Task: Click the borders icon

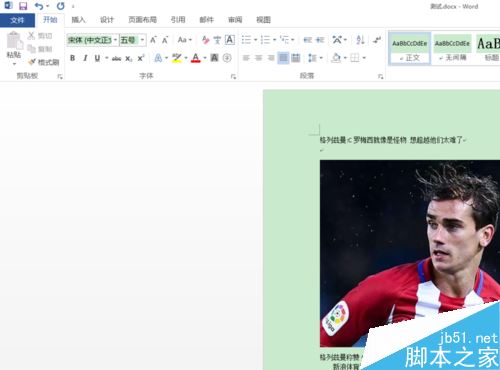Action: (355, 58)
